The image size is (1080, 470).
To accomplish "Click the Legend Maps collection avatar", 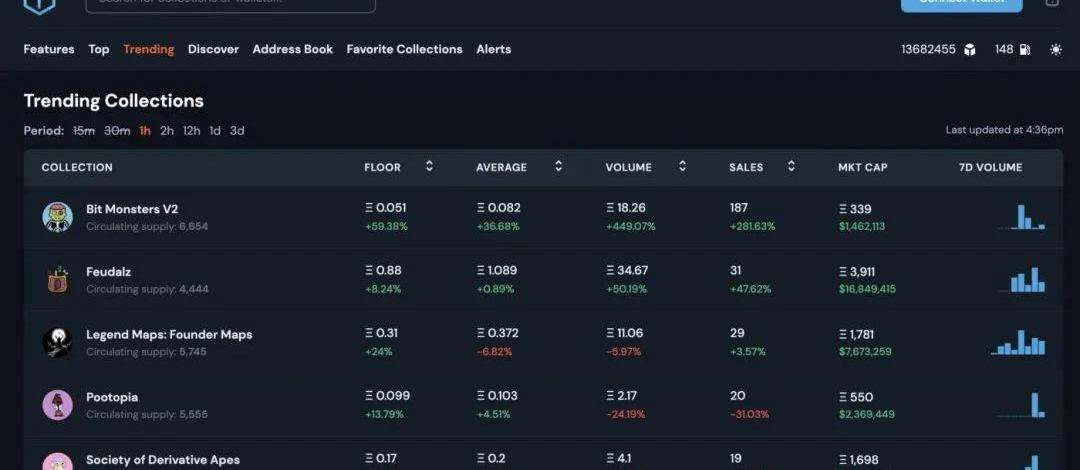I will [57, 342].
